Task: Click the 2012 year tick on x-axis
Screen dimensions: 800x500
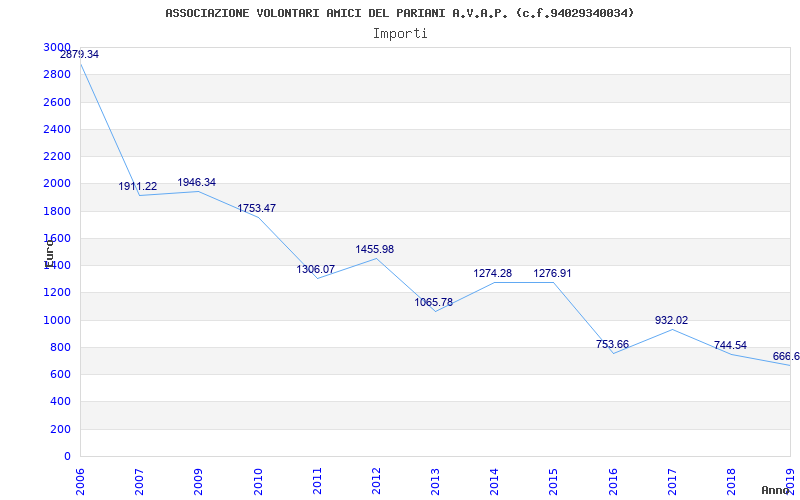Action: click(376, 480)
